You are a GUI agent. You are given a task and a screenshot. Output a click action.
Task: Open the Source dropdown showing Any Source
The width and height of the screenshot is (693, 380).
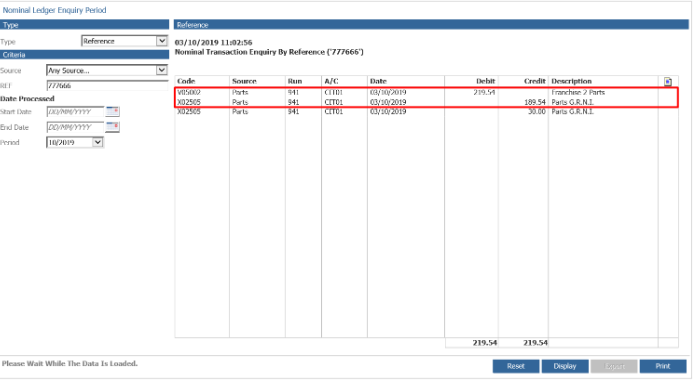[162, 70]
